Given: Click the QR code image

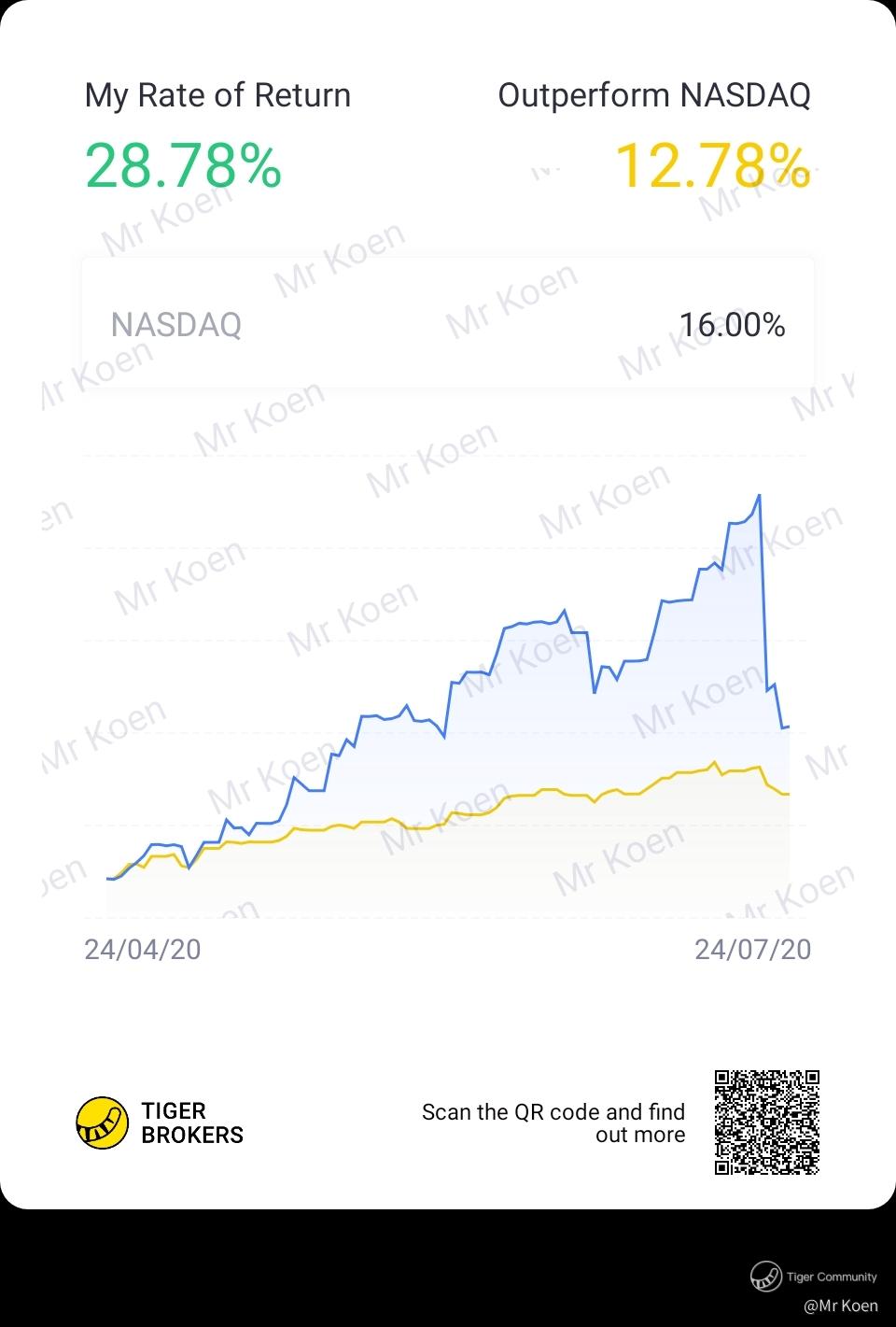Looking at the screenshot, I should coord(766,1122).
